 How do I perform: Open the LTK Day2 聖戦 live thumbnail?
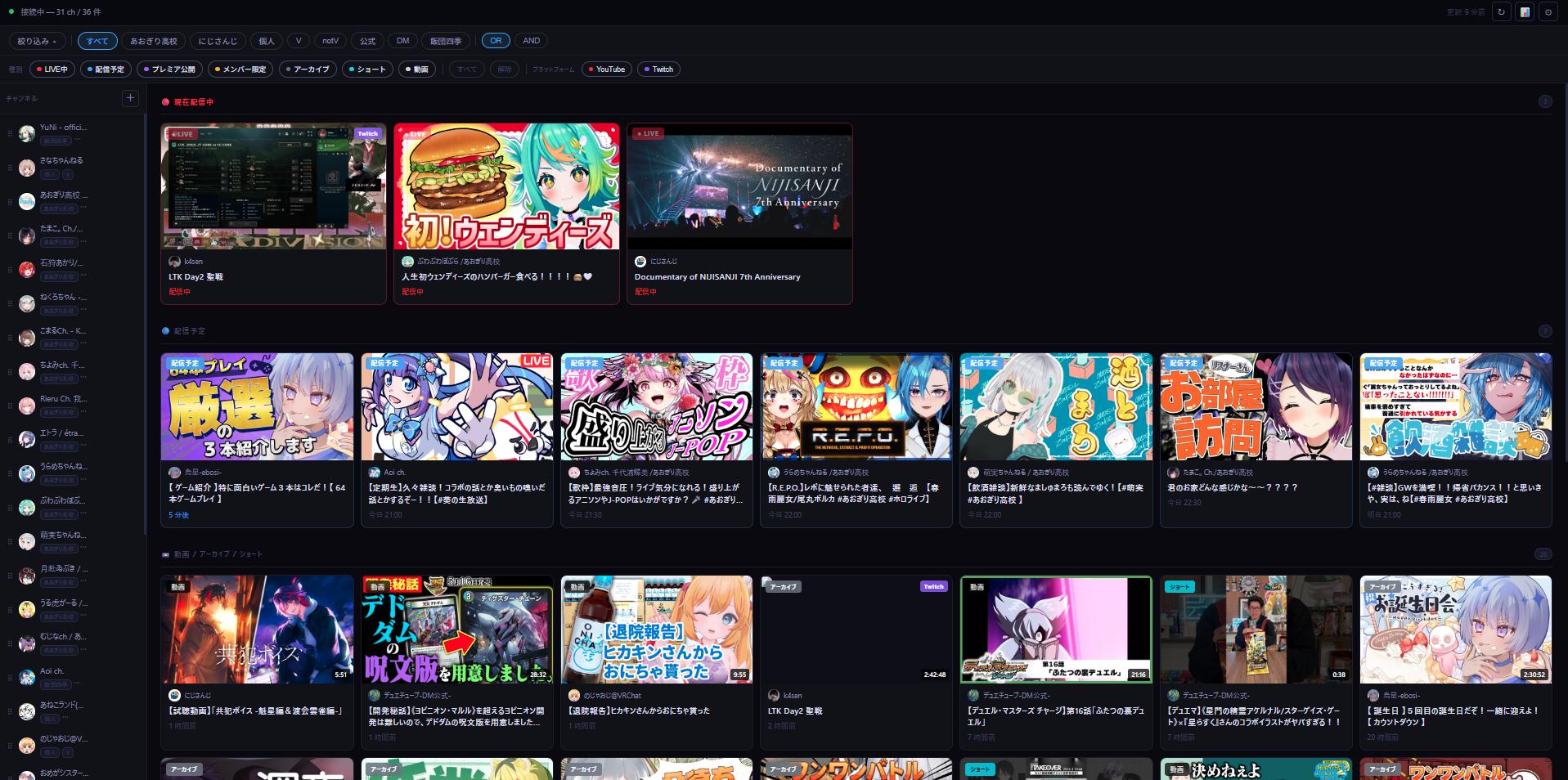pyautogui.click(x=274, y=186)
